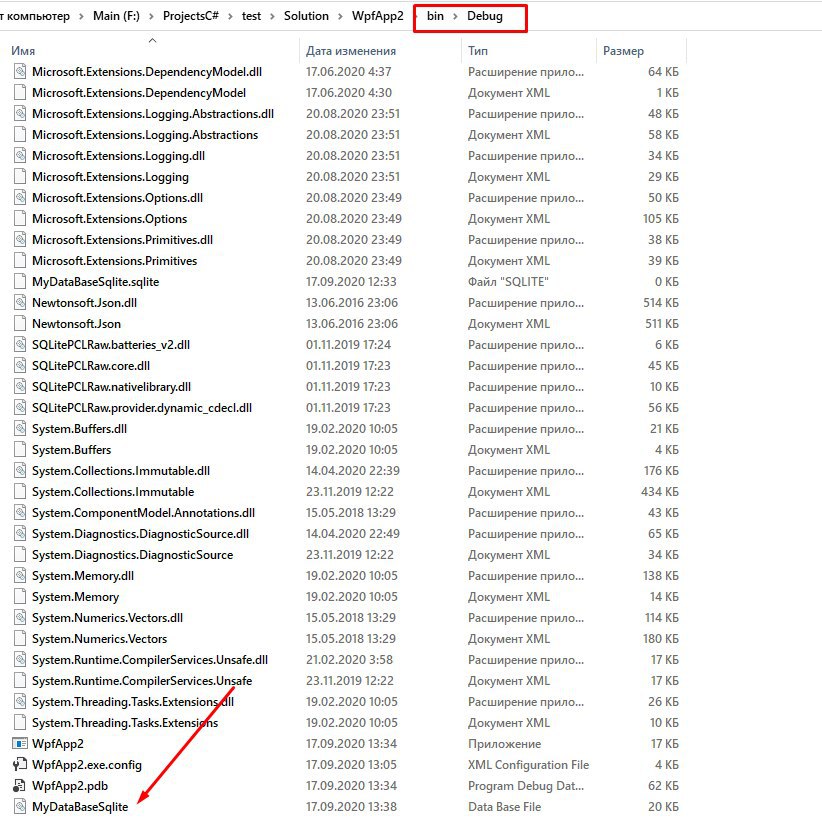Expand breadcrumb arrow after test
Image resolution: width=822 pixels, height=819 pixels.
click(272, 16)
